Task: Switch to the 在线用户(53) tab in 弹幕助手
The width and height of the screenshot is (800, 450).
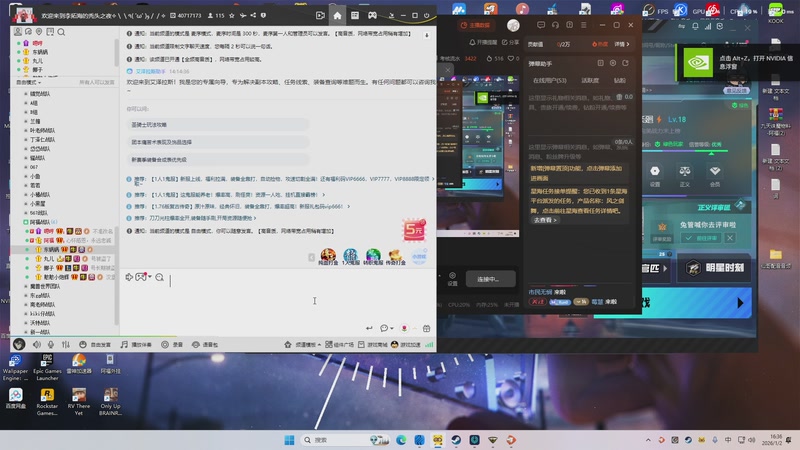Action: click(x=549, y=81)
